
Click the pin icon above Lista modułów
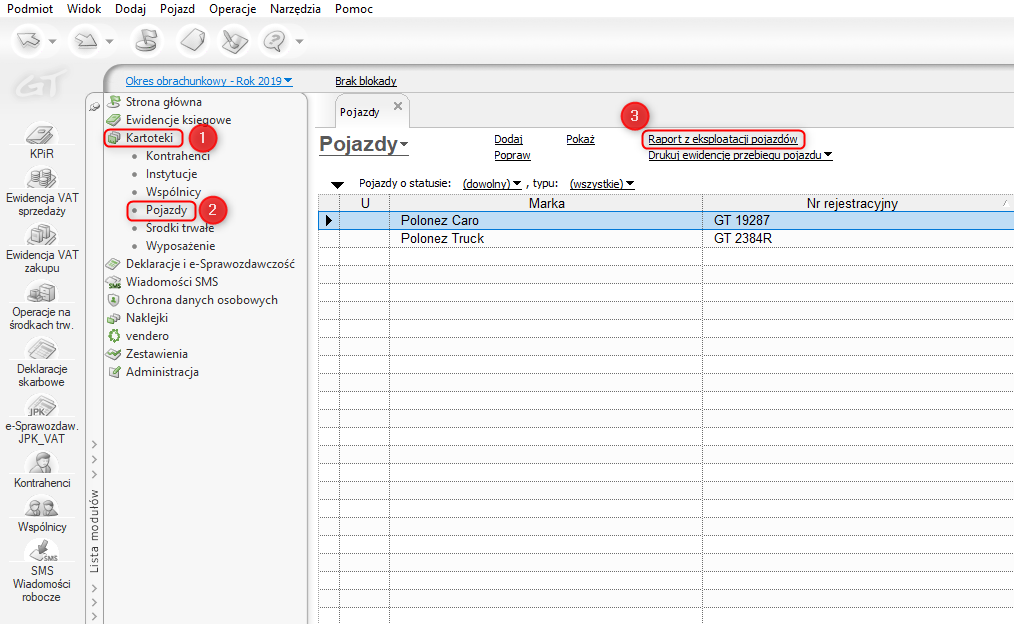click(x=94, y=107)
